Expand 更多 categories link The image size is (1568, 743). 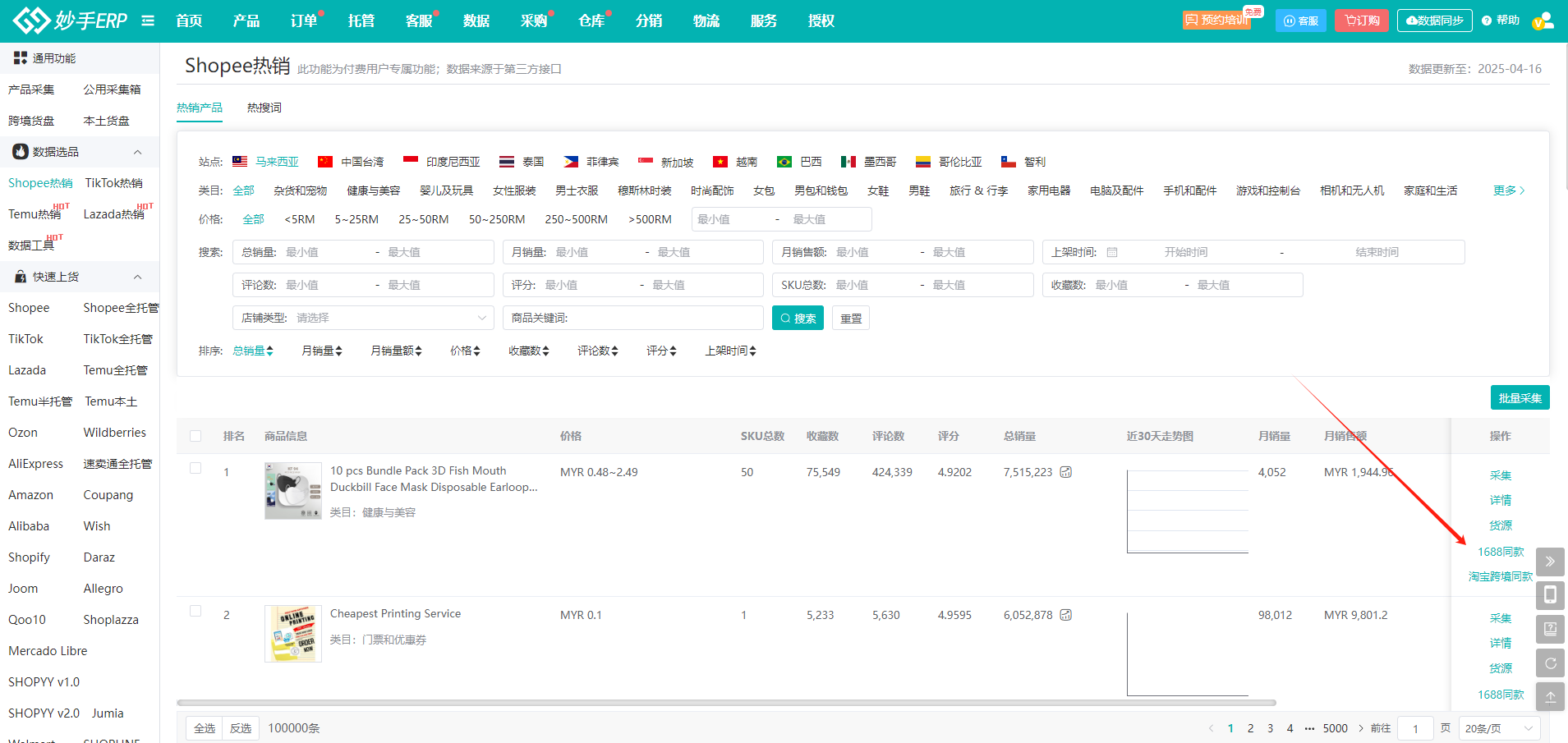1509,190
